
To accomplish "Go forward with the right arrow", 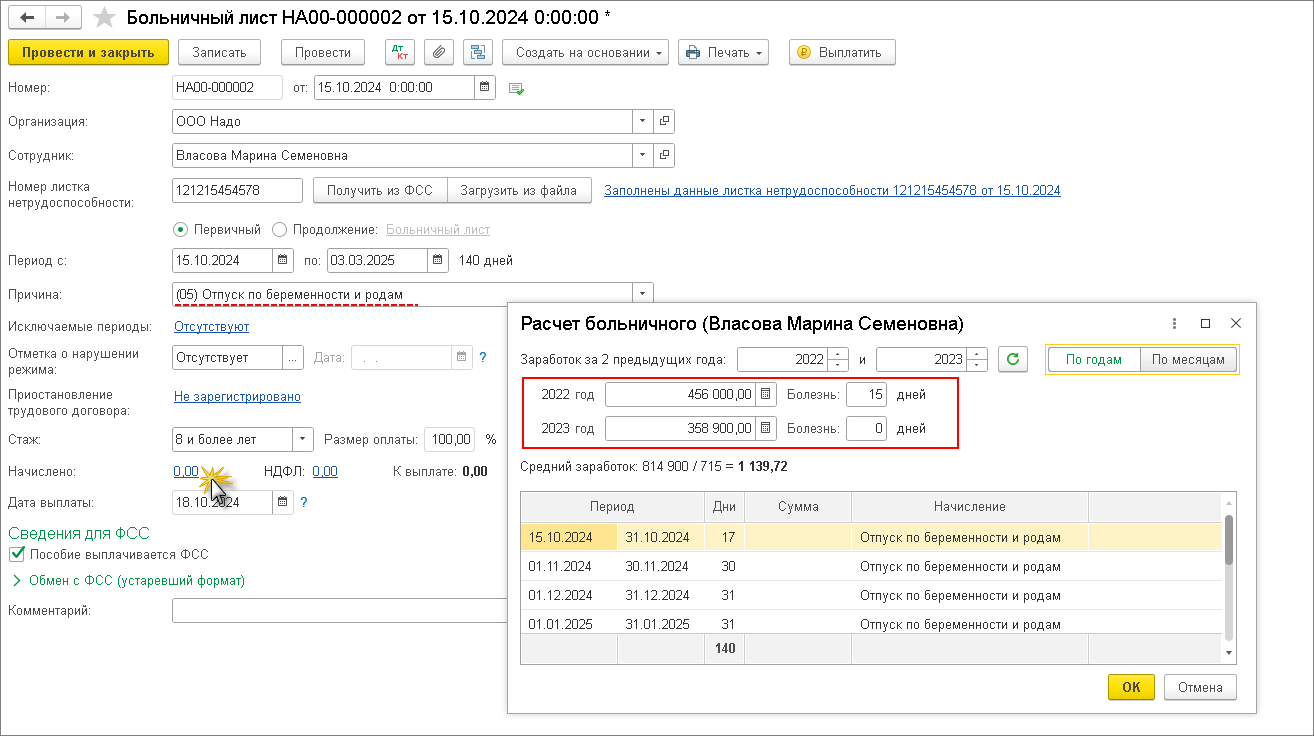I will coord(63,18).
